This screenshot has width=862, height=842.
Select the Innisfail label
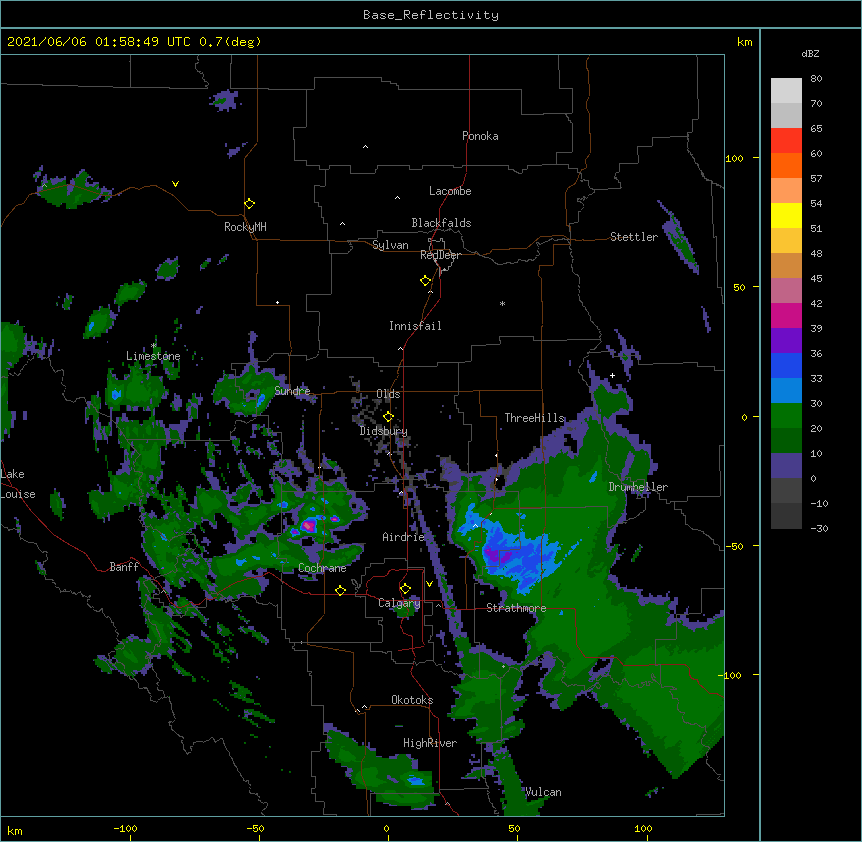click(x=415, y=326)
